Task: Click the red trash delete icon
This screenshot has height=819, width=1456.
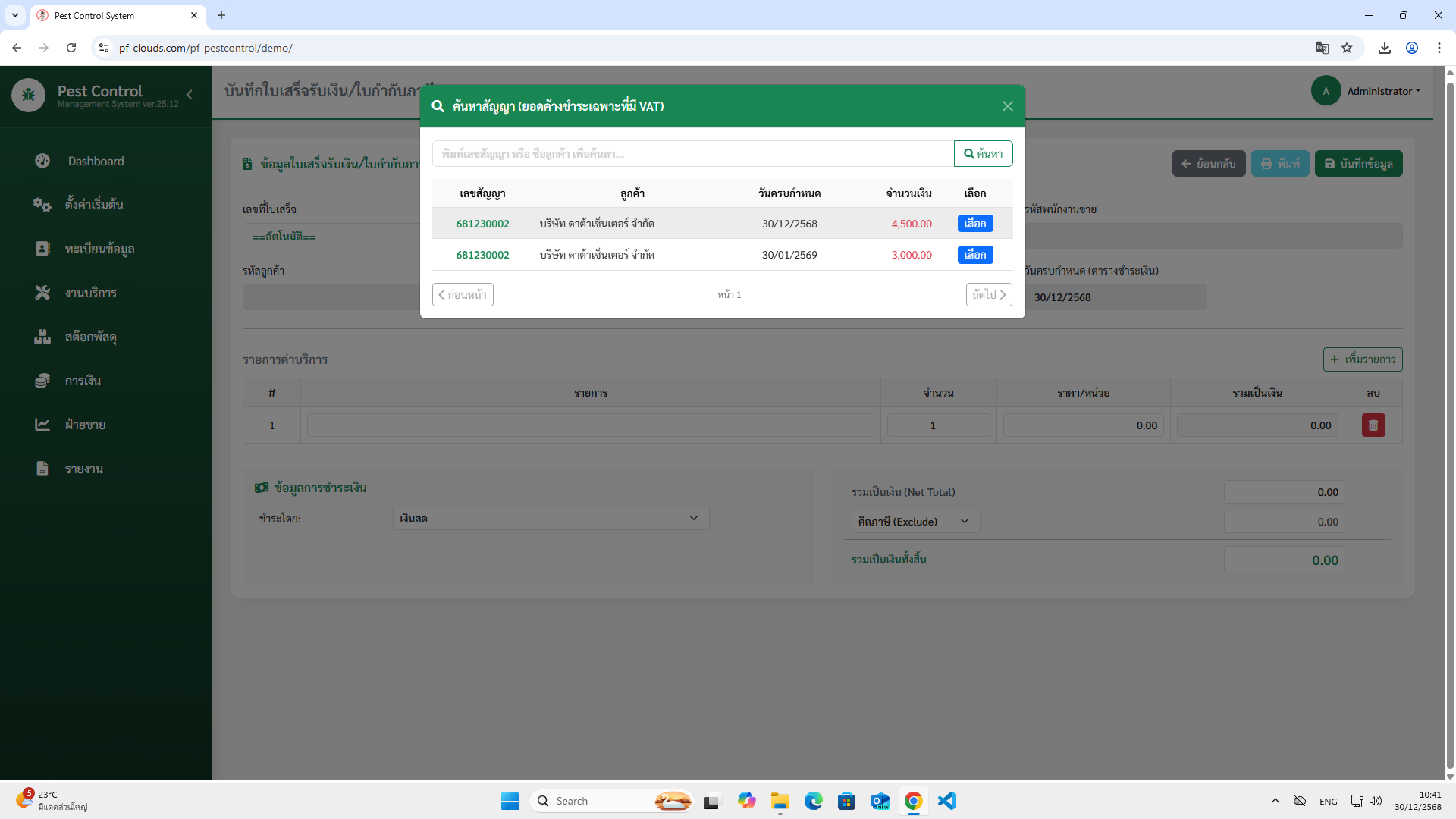Action: coord(1373,425)
